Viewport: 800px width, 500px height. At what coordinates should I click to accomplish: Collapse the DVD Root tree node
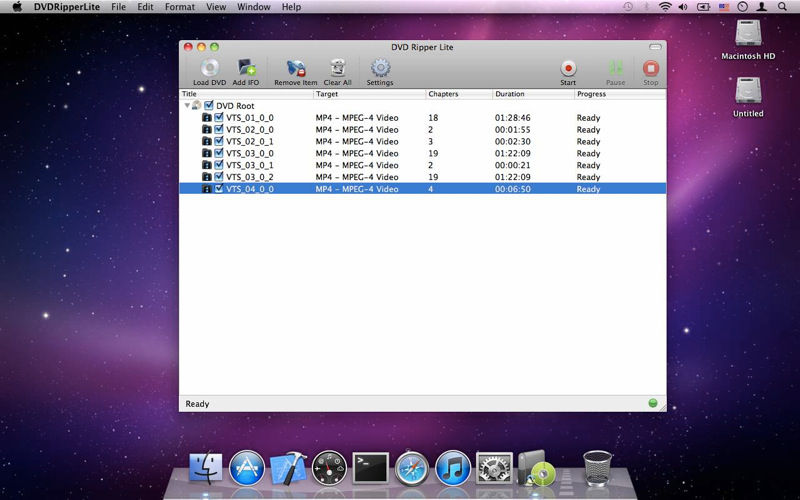pyautogui.click(x=187, y=106)
